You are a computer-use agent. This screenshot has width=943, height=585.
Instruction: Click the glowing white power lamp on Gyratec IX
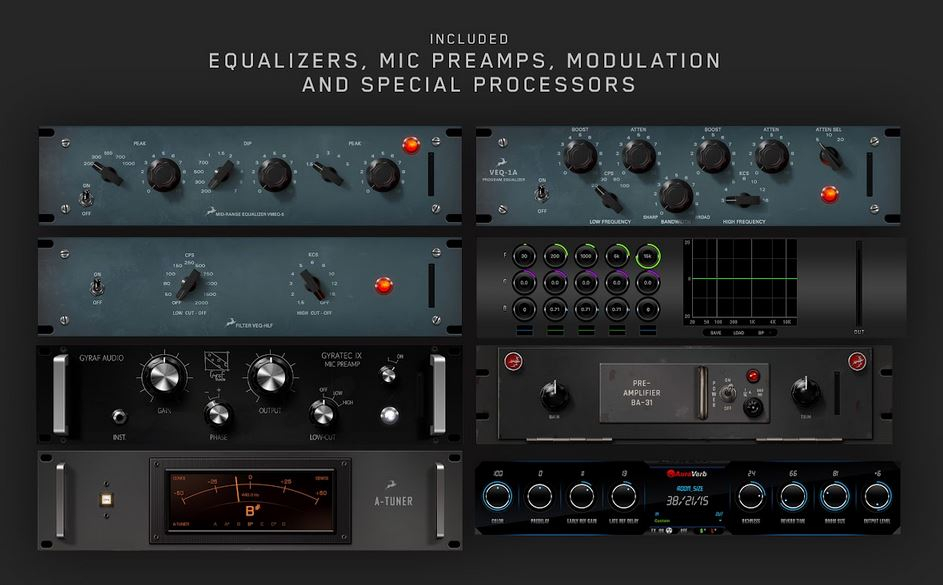(389, 415)
